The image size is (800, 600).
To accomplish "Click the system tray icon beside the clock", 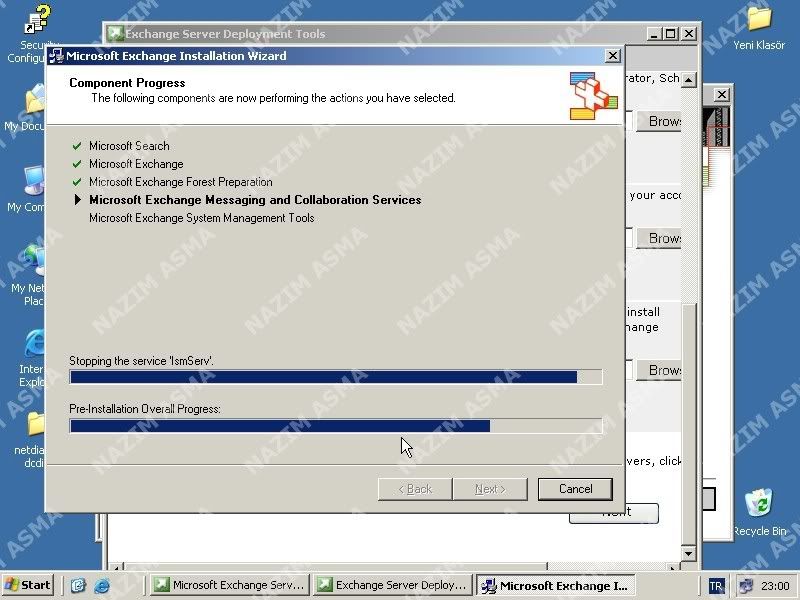I will pos(746,585).
